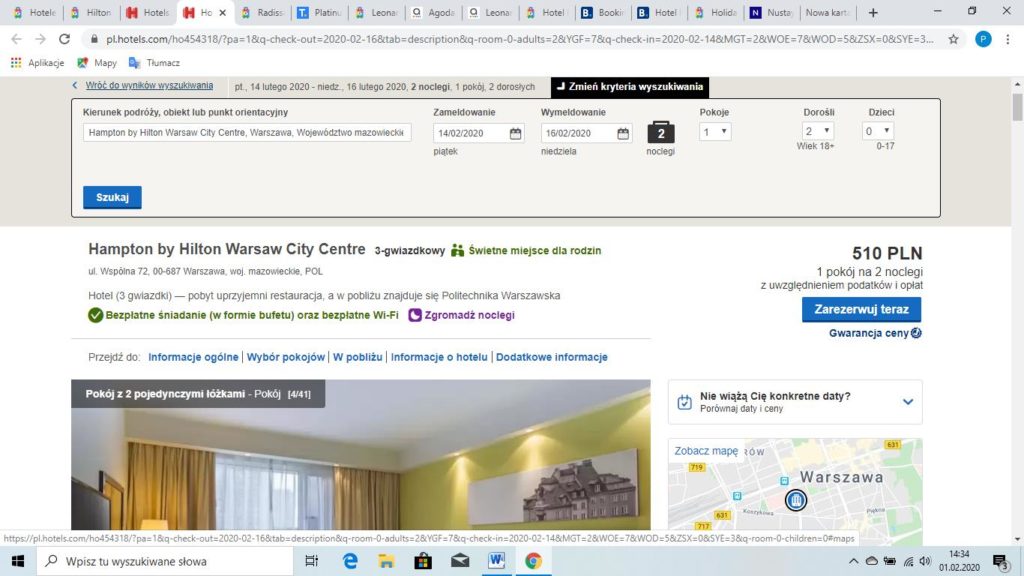Open Dzieci children dropdown
Image resolution: width=1024 pixels, height=576 pixels.
click(x=878, y=131)
